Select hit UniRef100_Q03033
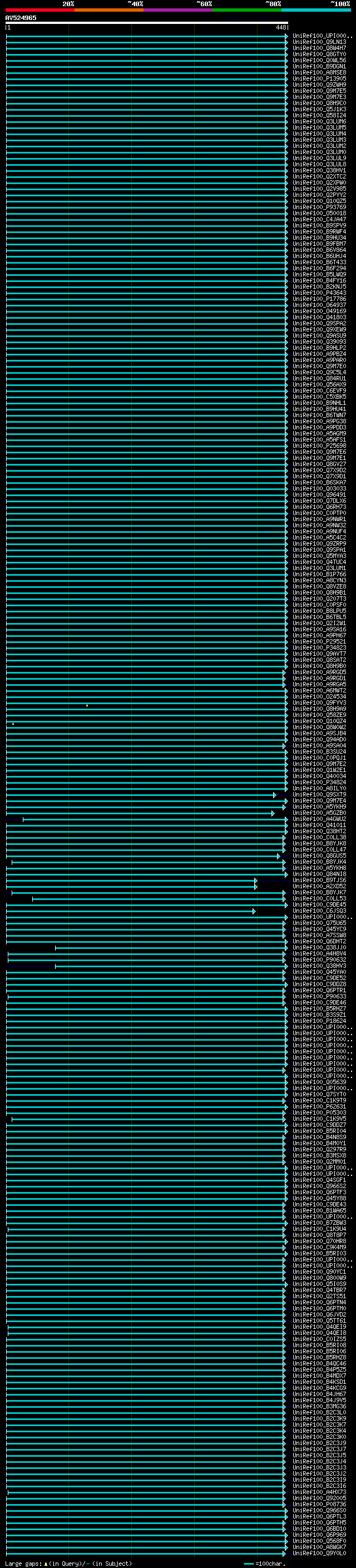This screenshot has height=1568, width=356. pyautogui.click(x=319, y=489)
